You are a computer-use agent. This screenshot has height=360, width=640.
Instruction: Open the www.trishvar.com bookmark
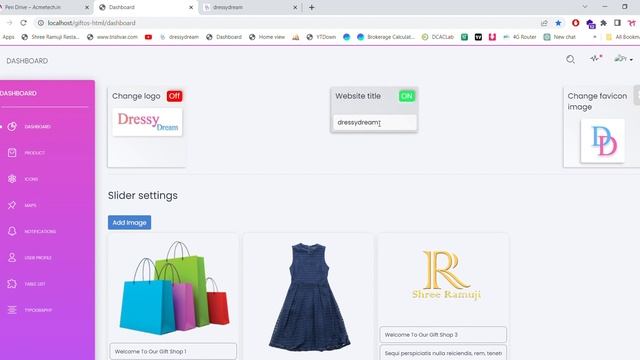coord(112,37)
